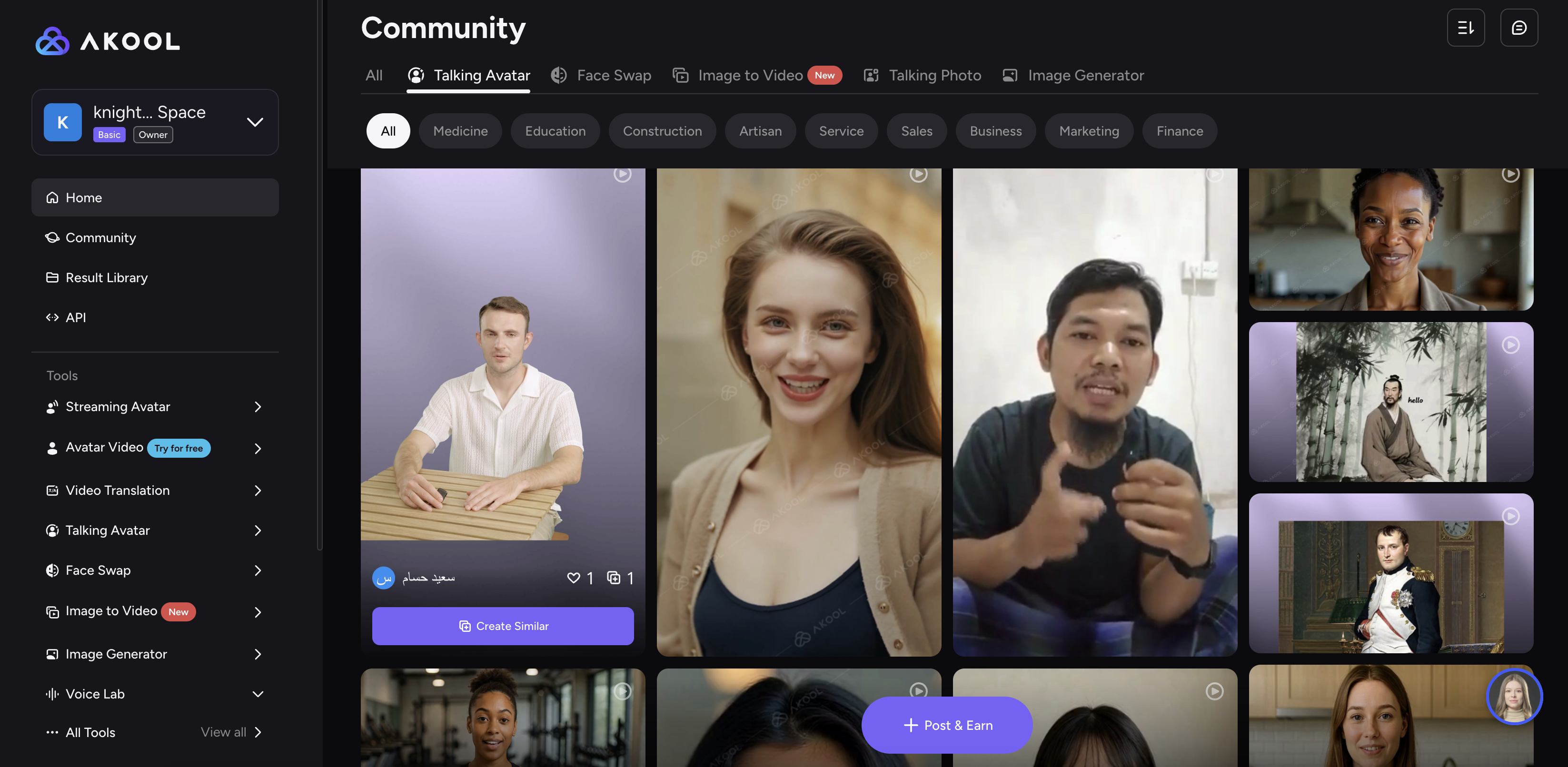Select the Finance filter chip
The height and width of the screenshot is (767, 1568).
coord(1179,131)
